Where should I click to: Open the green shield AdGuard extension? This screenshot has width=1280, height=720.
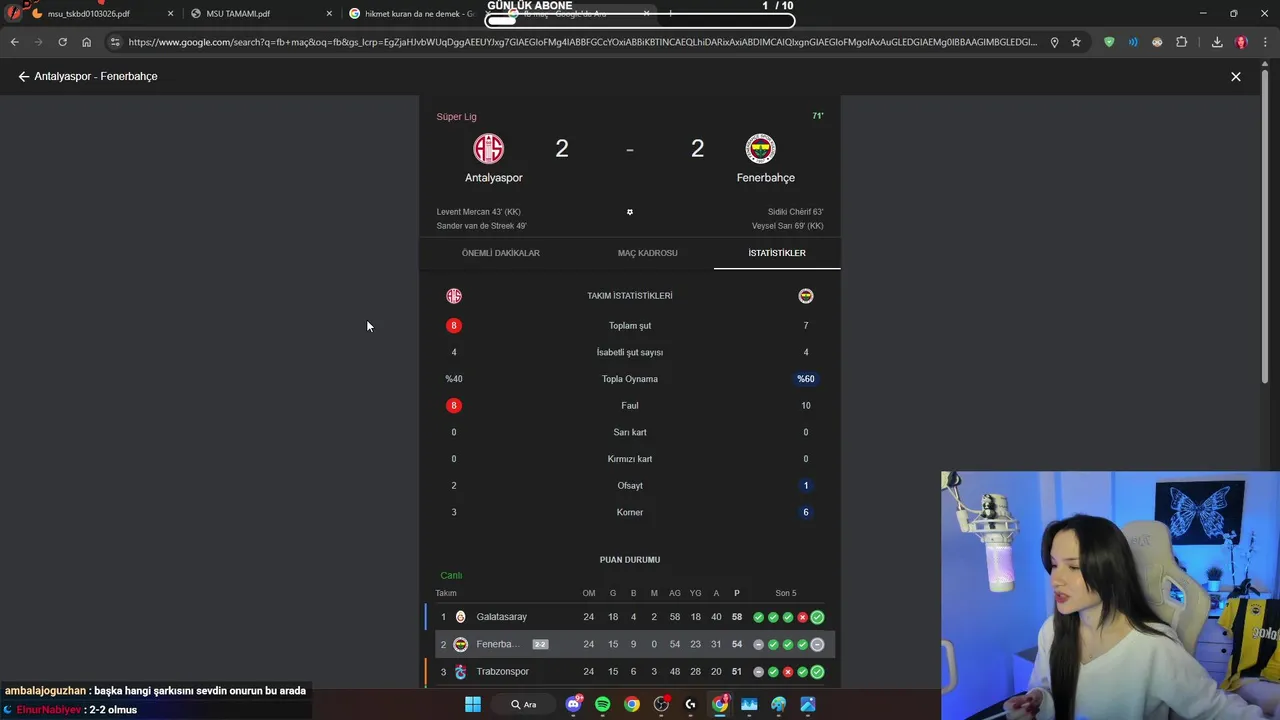click(1109, 42)
